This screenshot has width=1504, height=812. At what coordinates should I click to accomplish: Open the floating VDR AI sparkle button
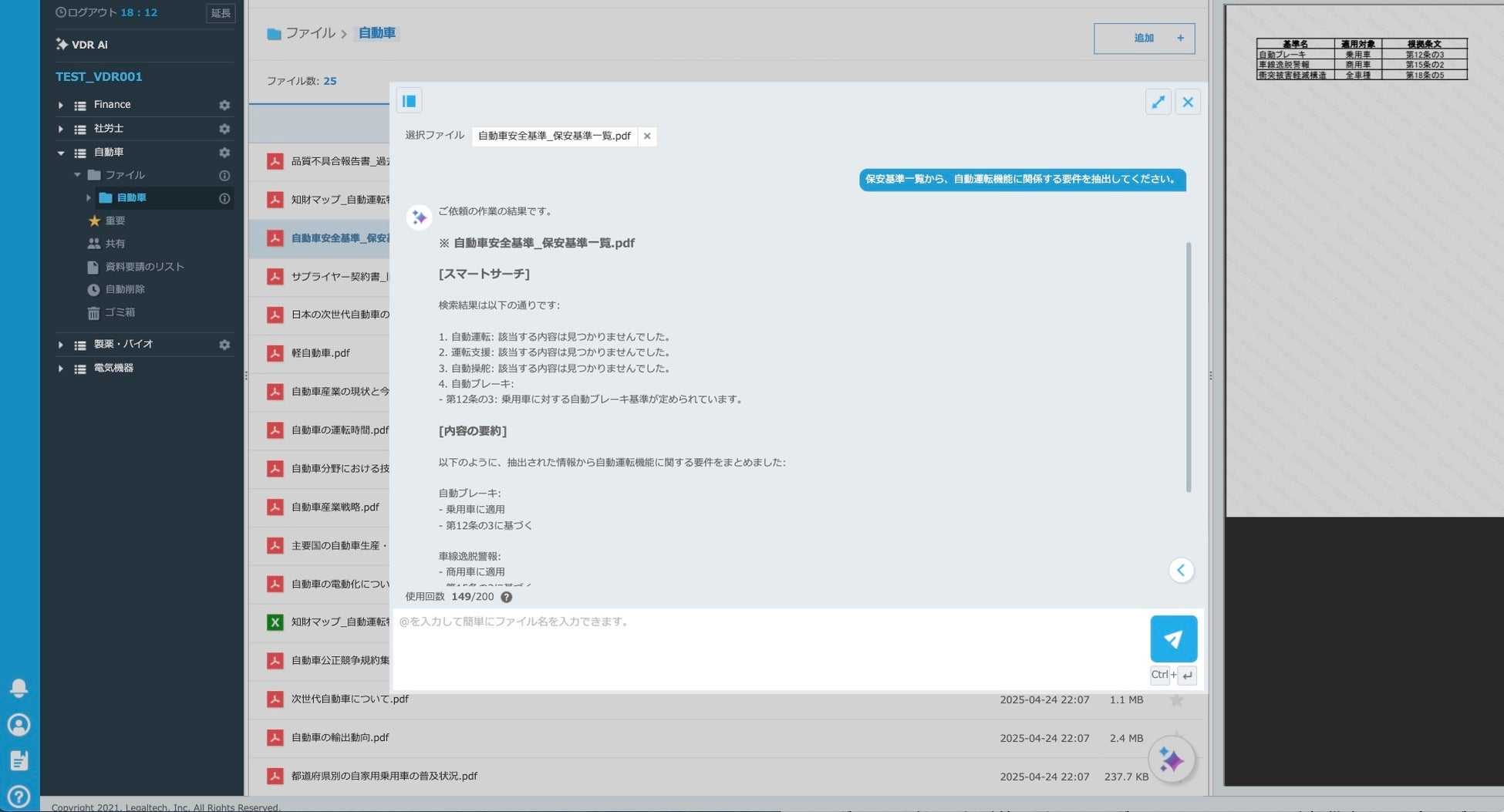click(1171, 760)
